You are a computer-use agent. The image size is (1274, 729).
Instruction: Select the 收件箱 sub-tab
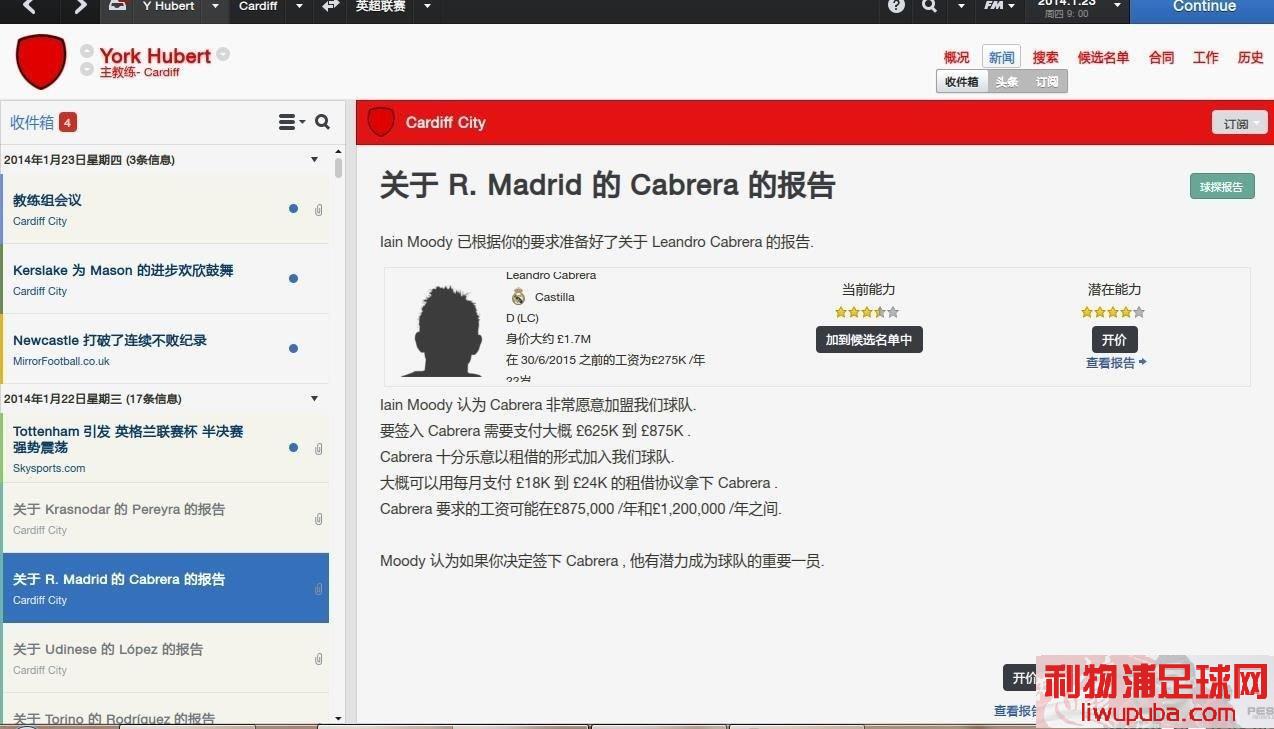[962, 81]
